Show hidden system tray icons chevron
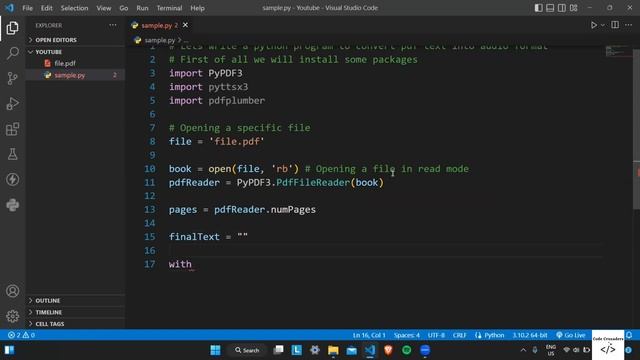640x360 pixels. coord(523,350)
